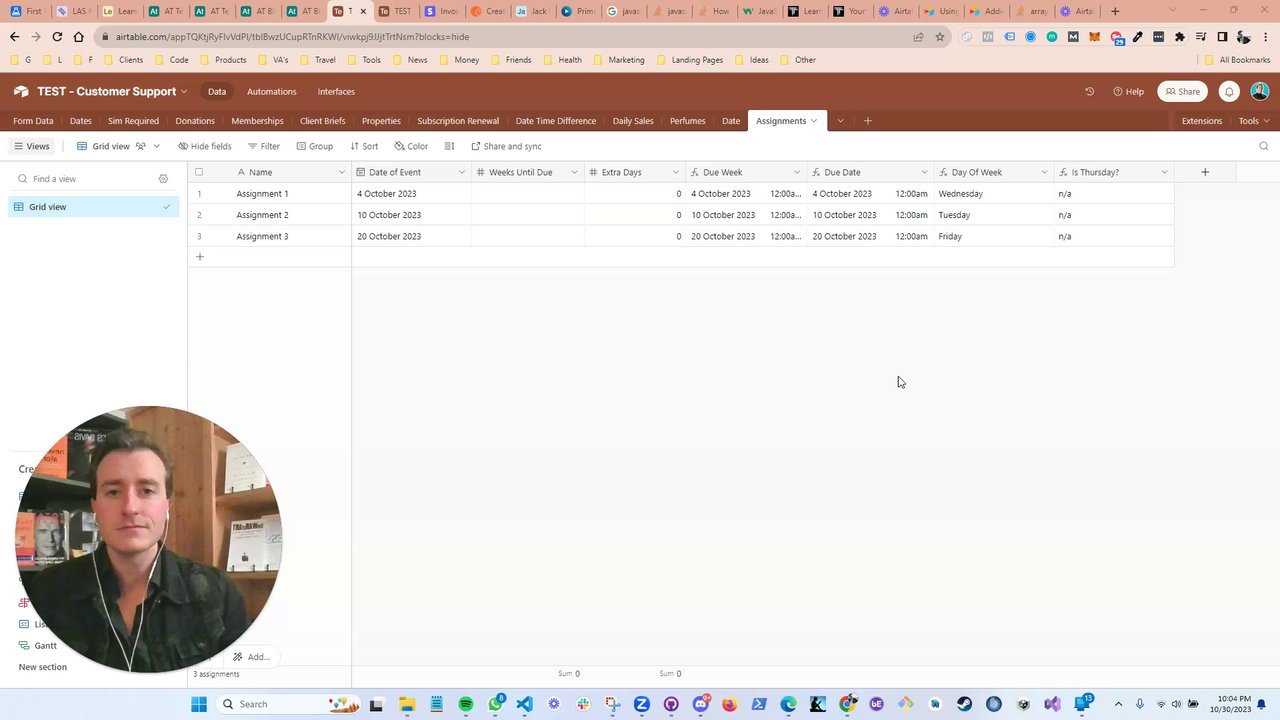Open Due Date field dropdown arrow

click(x=924, y=172)
